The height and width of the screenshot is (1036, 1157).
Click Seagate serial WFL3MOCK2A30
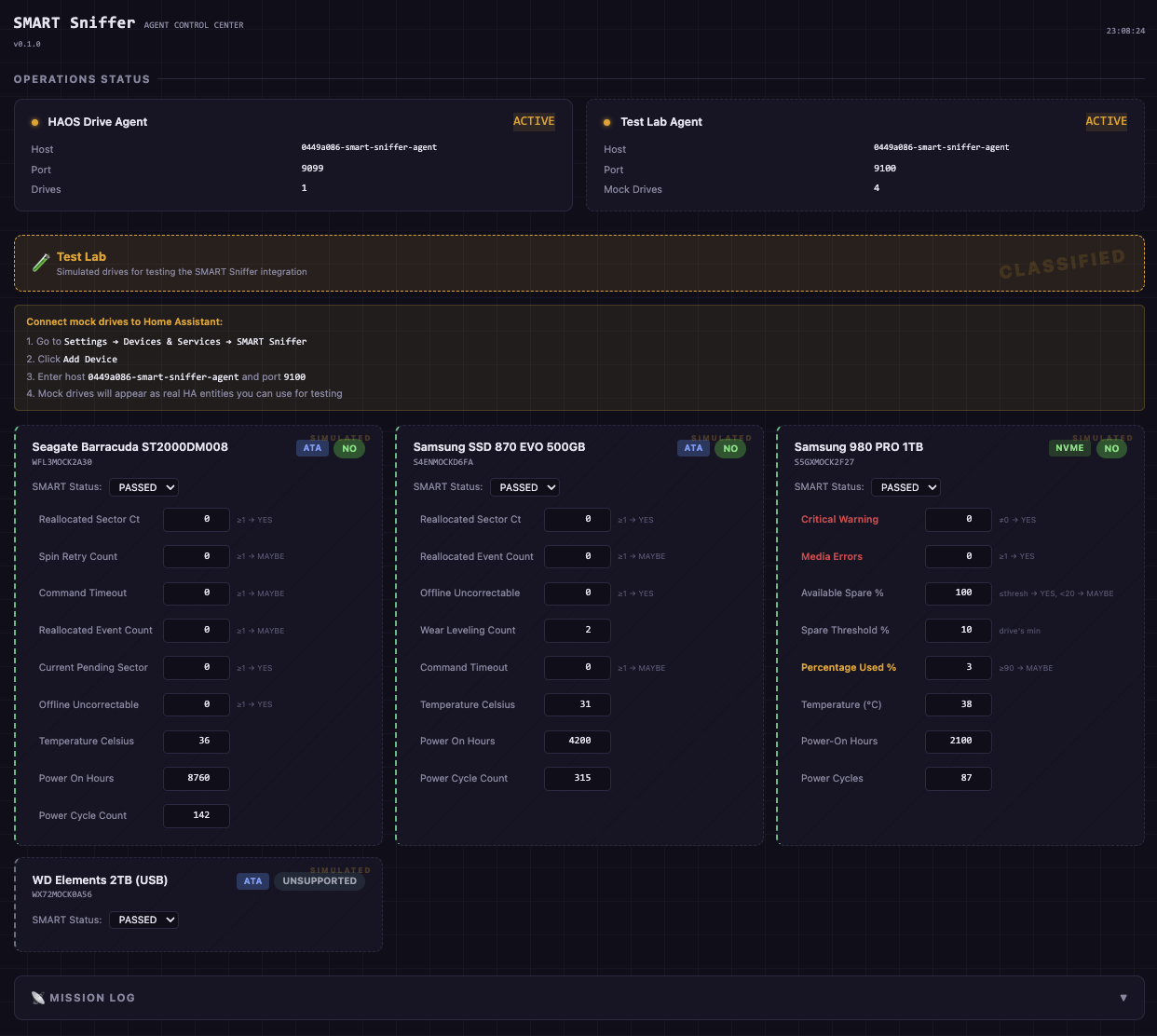[x=61, y=462]
